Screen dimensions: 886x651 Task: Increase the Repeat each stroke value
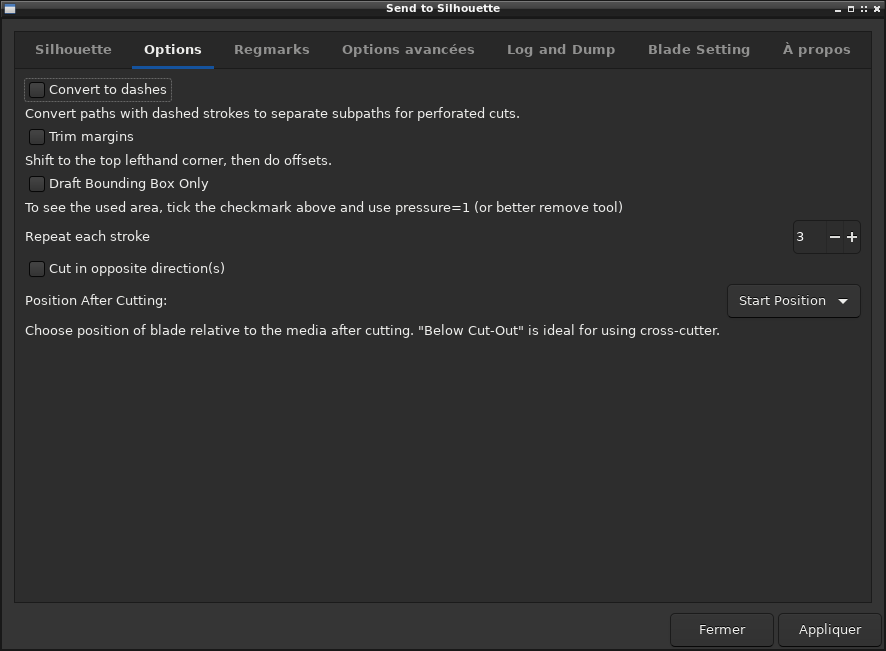point(852,237)
